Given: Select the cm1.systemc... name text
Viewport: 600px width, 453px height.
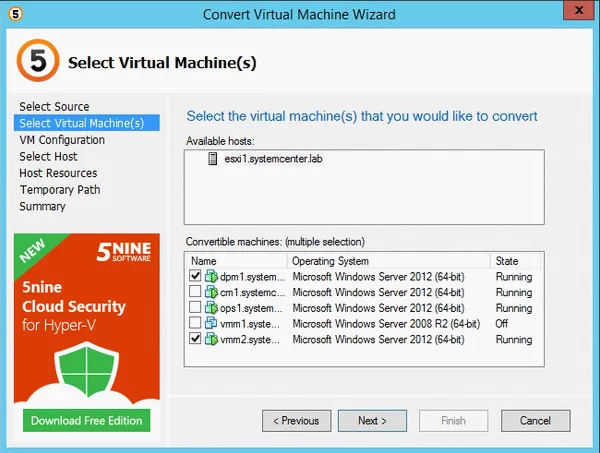Looking at the screenshot, I should point(252,292).
